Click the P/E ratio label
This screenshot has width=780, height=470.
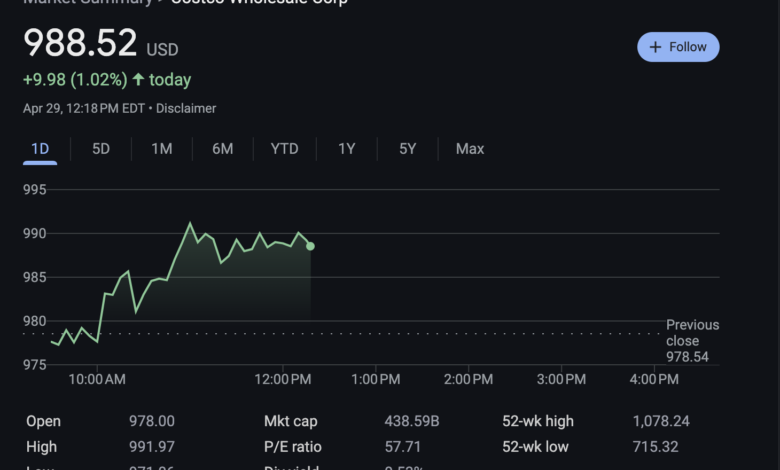coord(292,447)
